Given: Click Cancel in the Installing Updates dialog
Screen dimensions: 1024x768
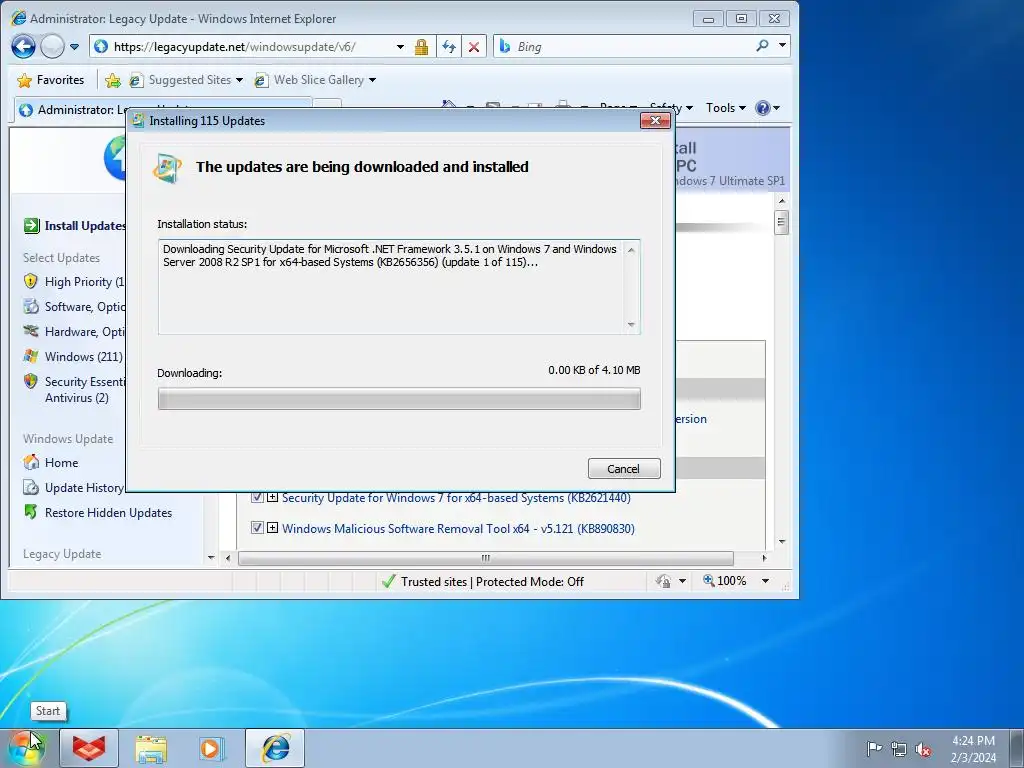Looking at the screenshot, I should point(624,469).
